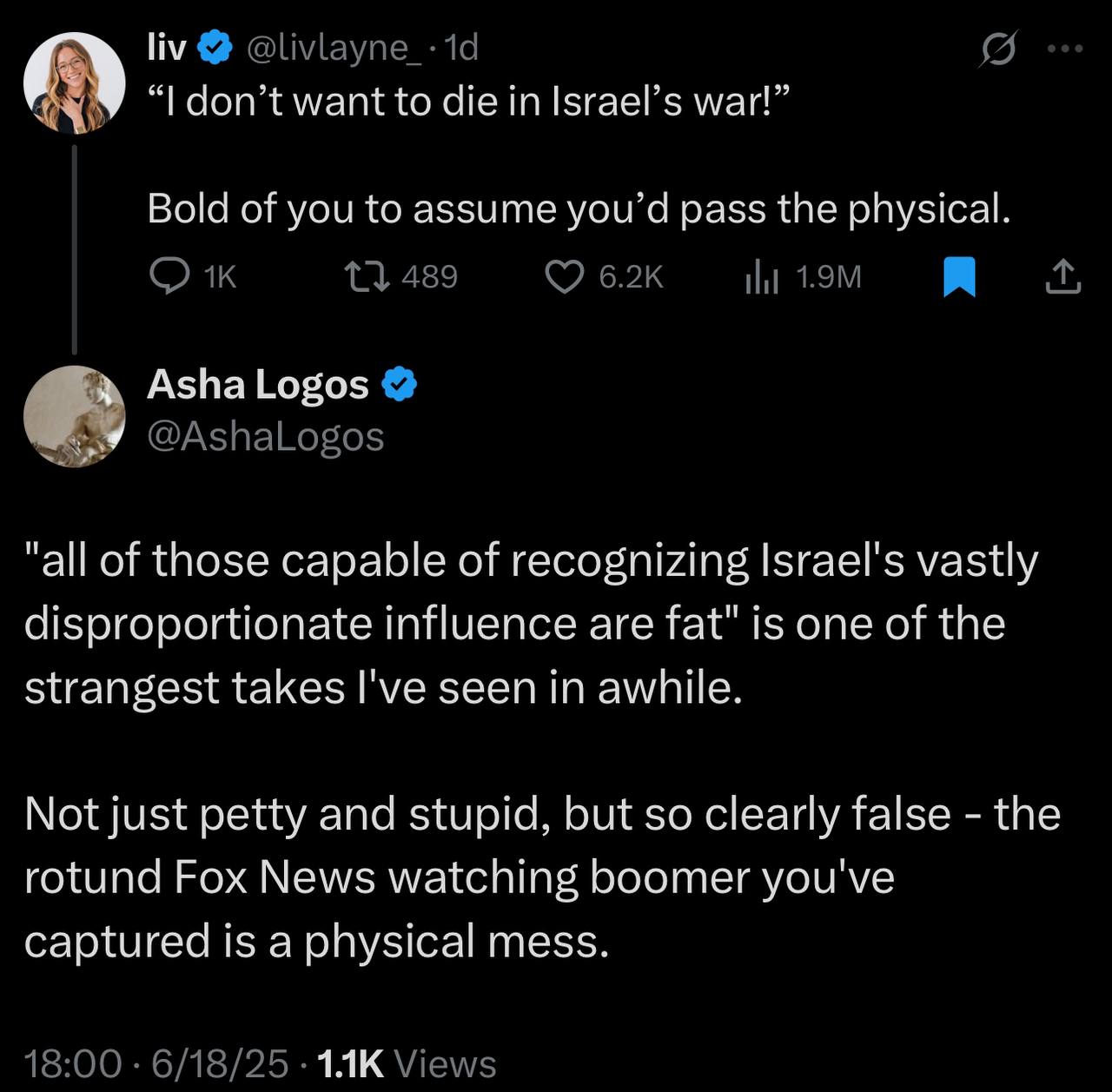Open the three-dot more options menu

1065,49
